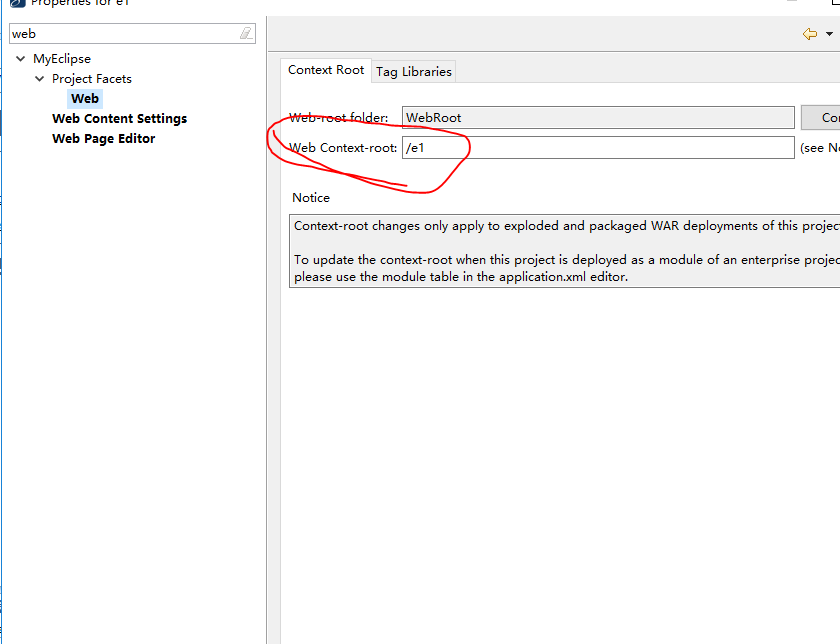The image size is (840, 644).
Task: Click the Web Context-root field containing /e1
Action: [598, 147]
